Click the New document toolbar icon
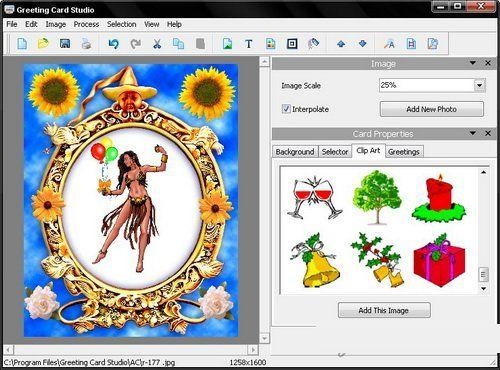This screenshot has height=370, width=500. 22,44
